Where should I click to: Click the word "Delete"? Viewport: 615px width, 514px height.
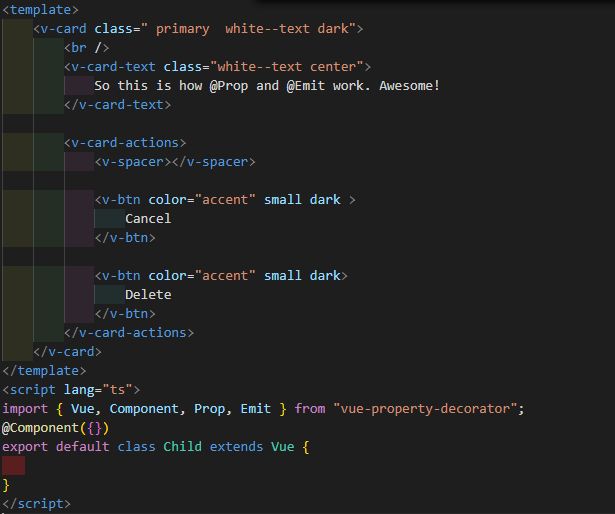point(148,295)
